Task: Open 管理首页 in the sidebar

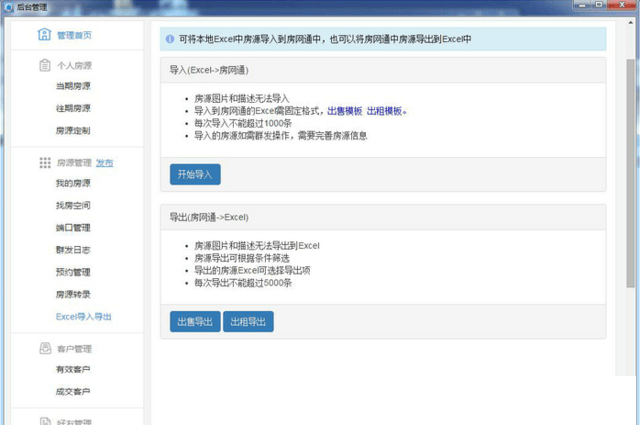Action: coord(74,36)
